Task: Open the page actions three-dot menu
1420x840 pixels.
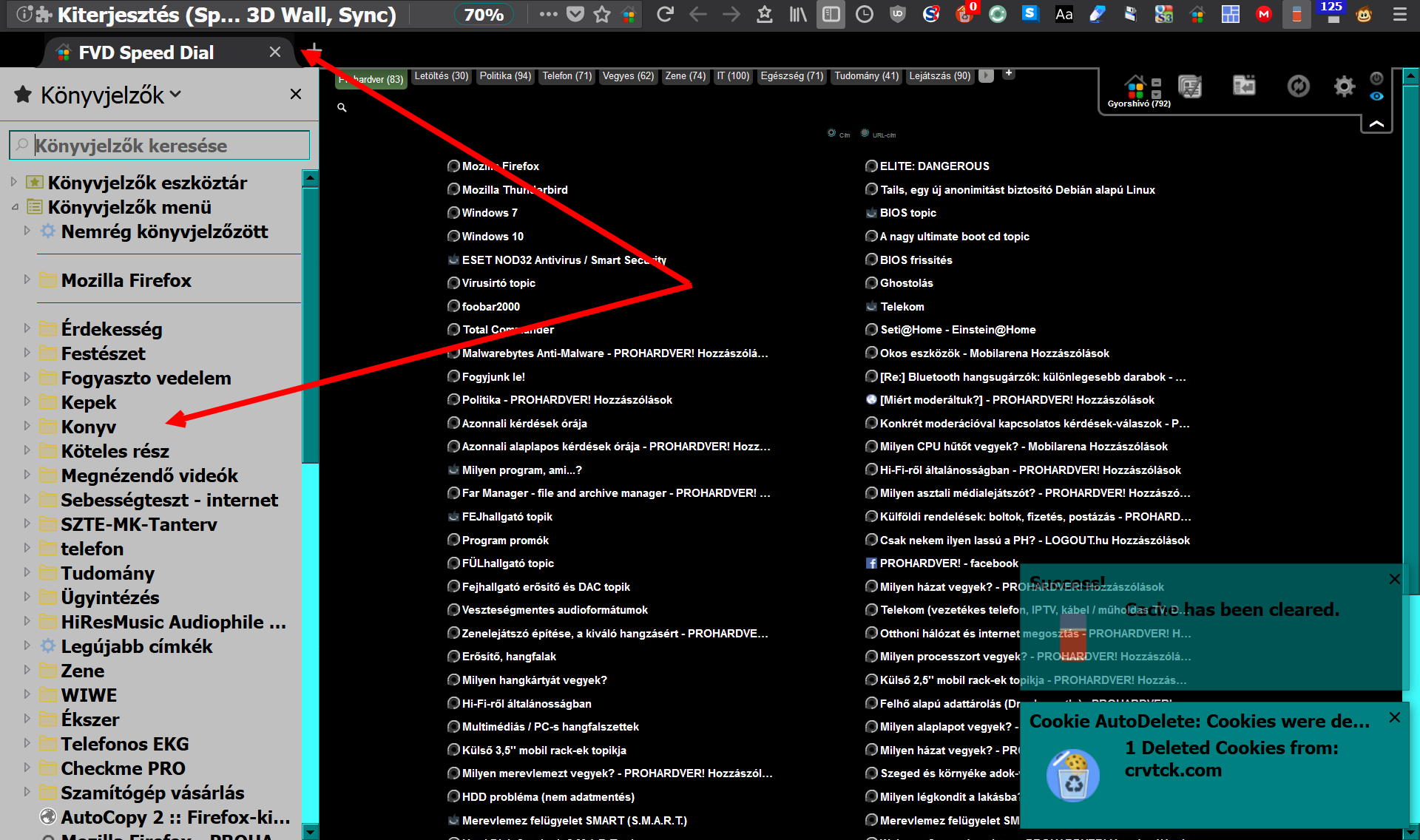Action: click(x=548, y=14)
